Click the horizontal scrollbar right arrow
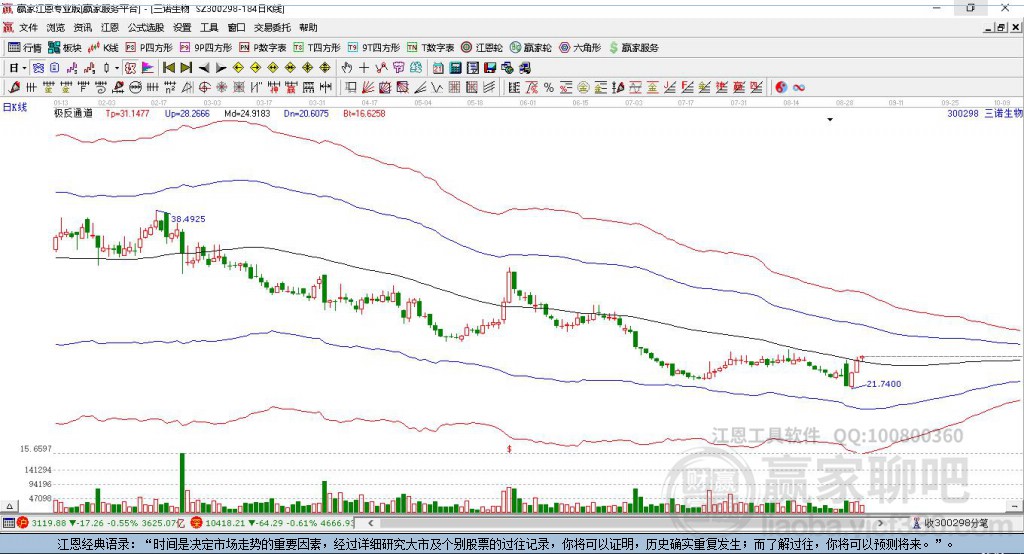The height and width of the screenshot is (554, 1024). click(880, 523)
